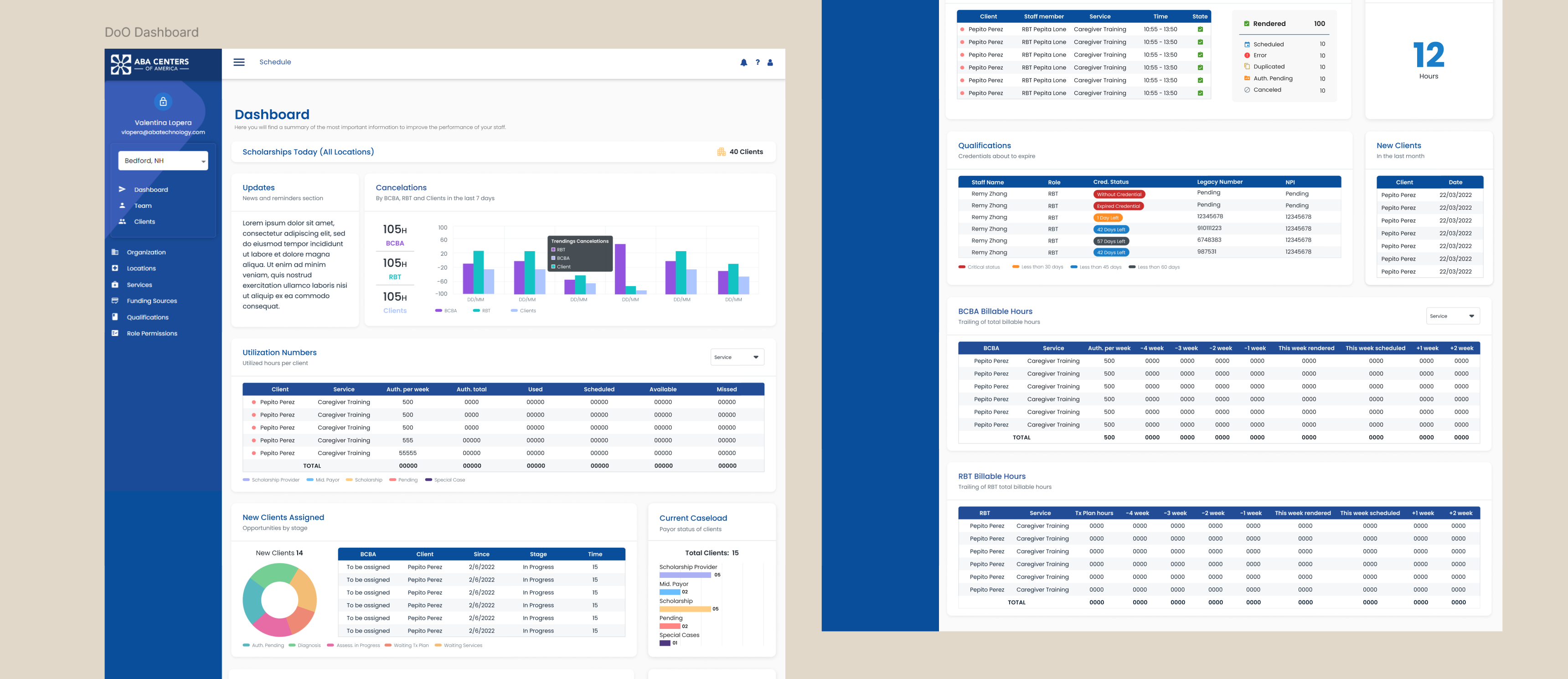This screenshot has height=679, width=1568.
Task: Click the Schedule link in header
Action: pos(275,62)
